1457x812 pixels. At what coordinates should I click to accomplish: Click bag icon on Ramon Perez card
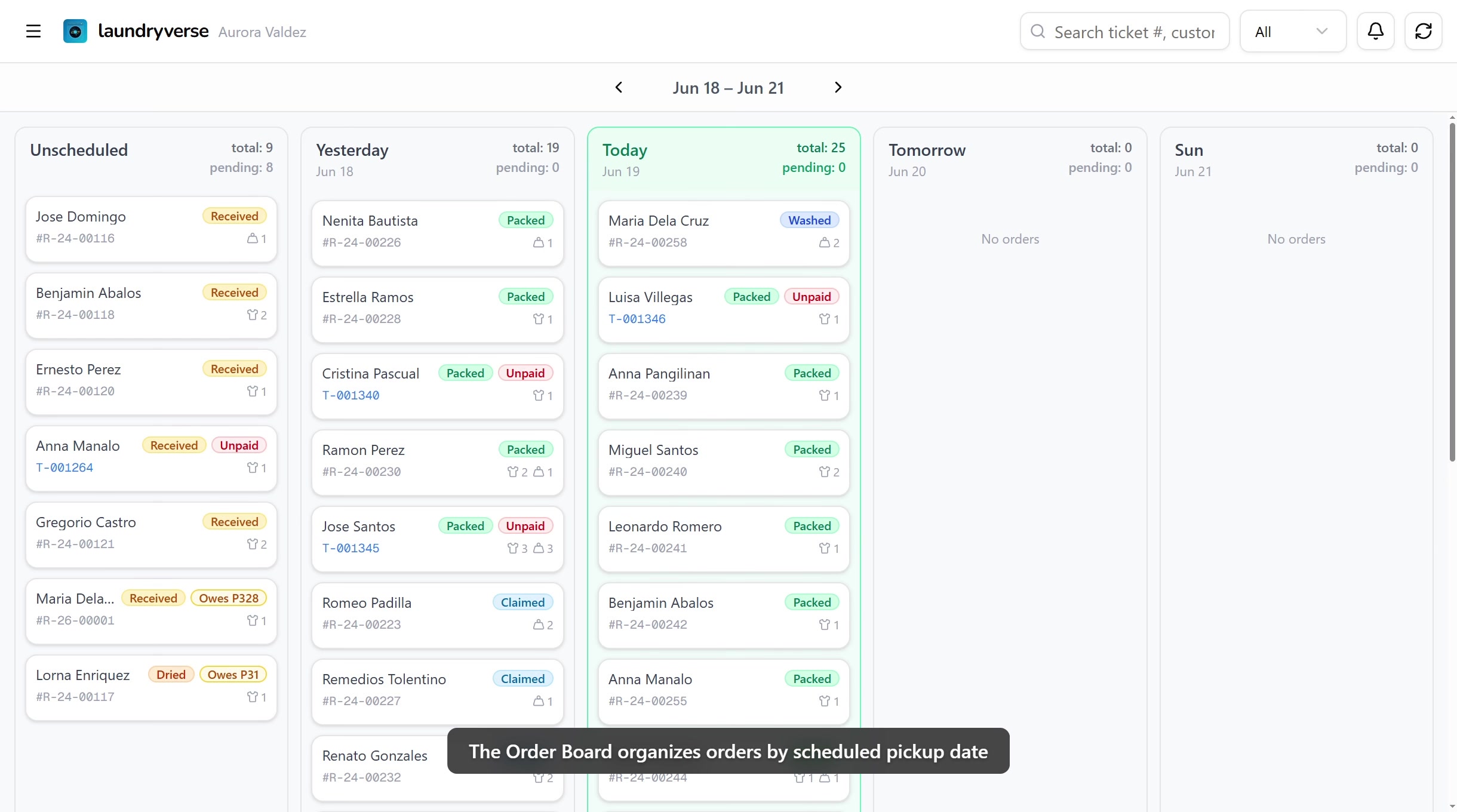pos(539,472)
